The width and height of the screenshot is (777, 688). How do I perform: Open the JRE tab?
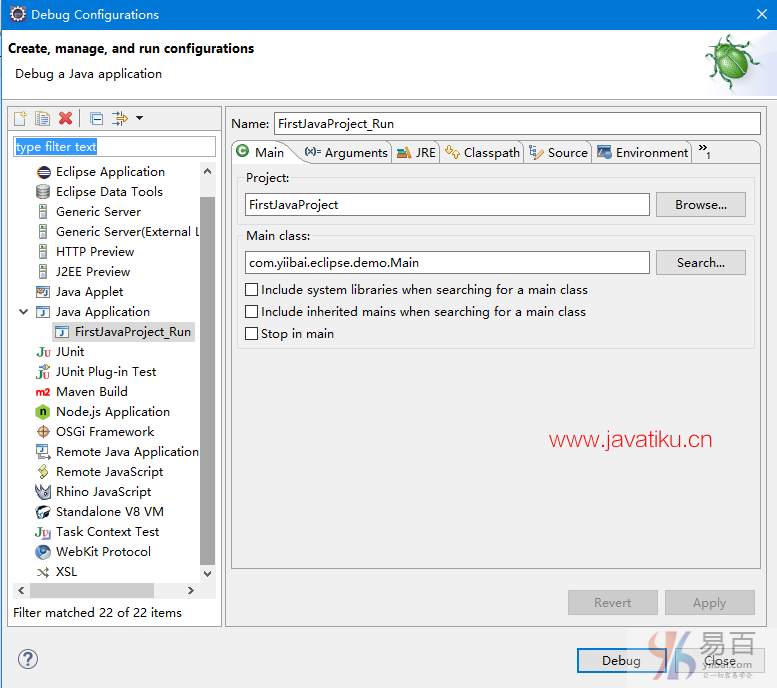pyautogui.click(x=416, y=152)
